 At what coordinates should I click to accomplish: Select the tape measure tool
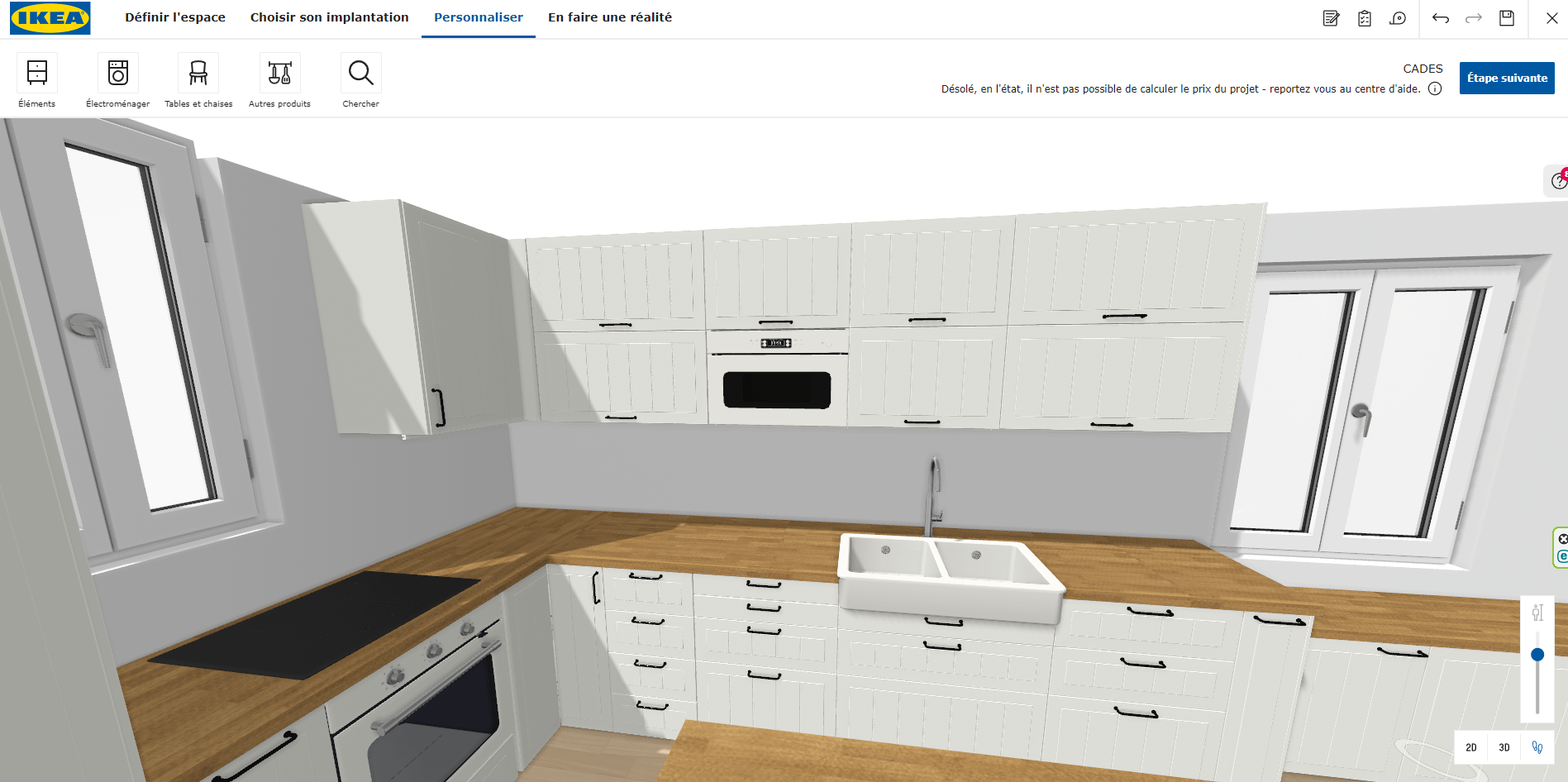click(1398, 18)
